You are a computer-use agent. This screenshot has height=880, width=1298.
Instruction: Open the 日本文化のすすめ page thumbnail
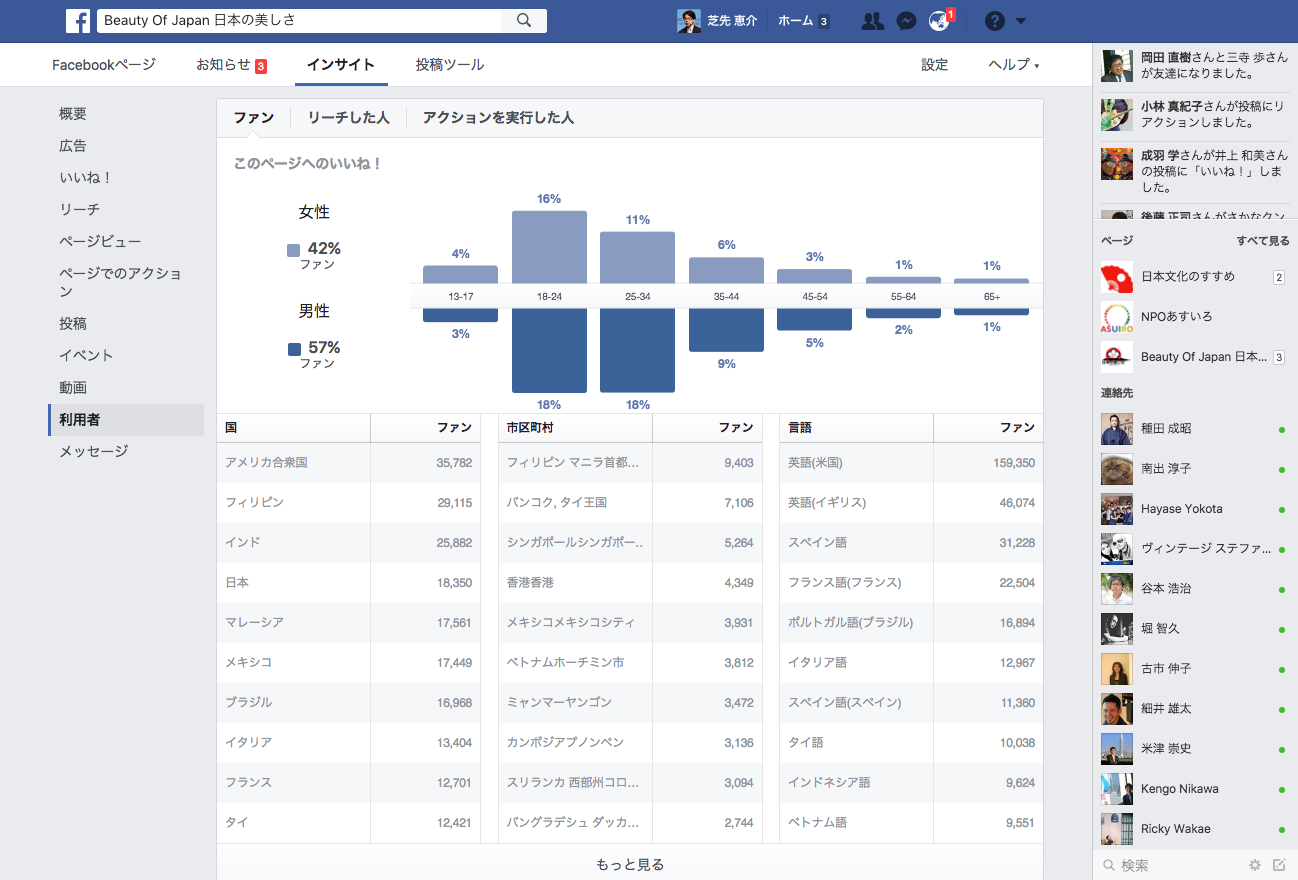[1116, 277]
